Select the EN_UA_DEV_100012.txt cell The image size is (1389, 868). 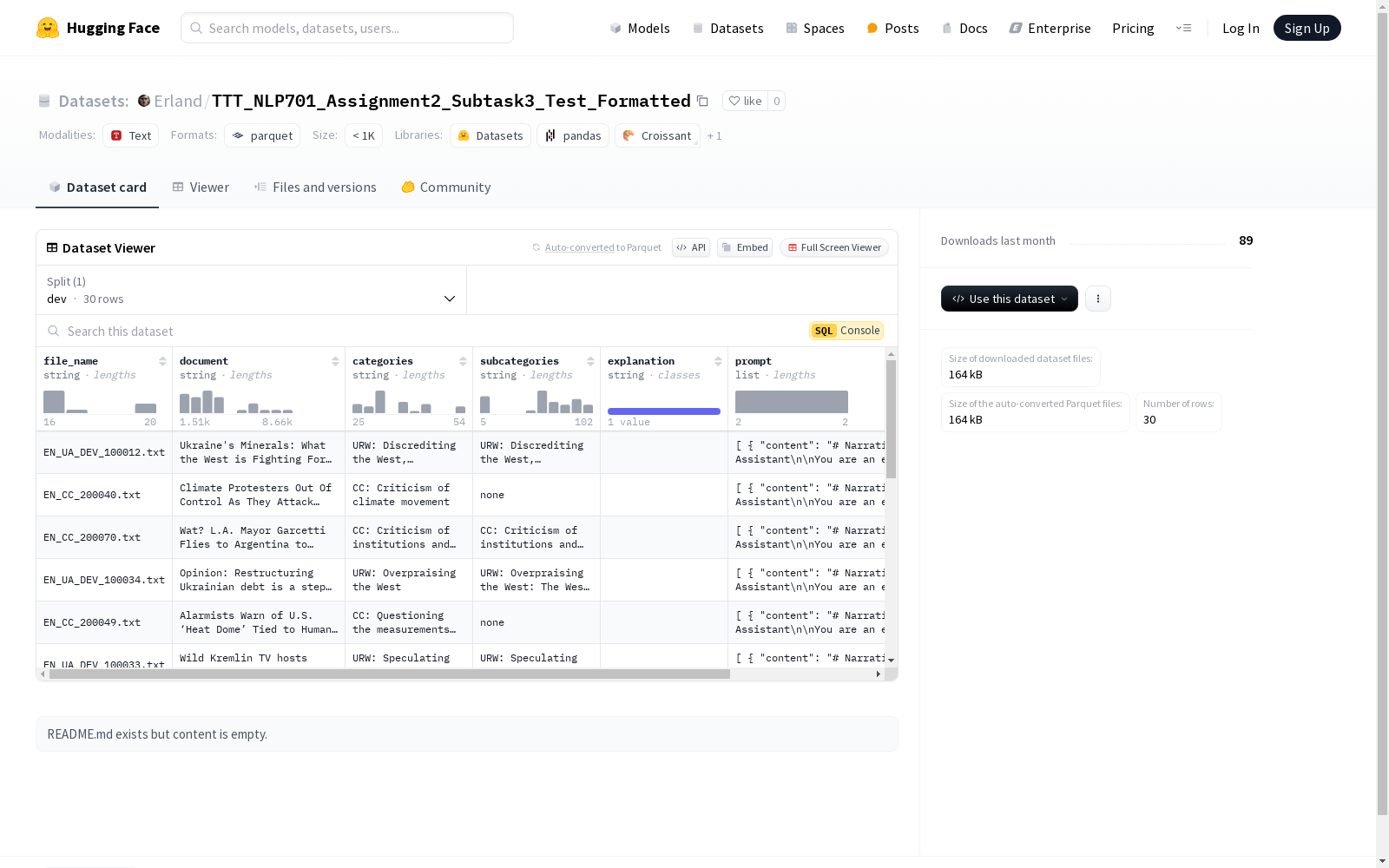click(104, 452)
